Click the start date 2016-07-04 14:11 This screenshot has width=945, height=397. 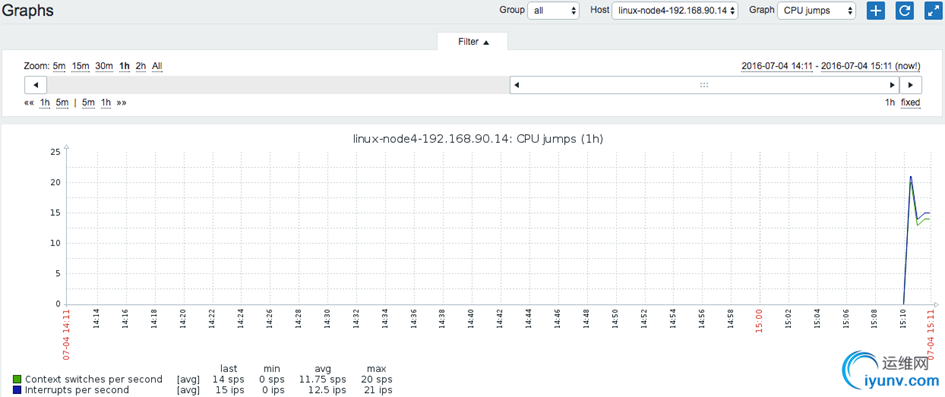coord(778,66)
